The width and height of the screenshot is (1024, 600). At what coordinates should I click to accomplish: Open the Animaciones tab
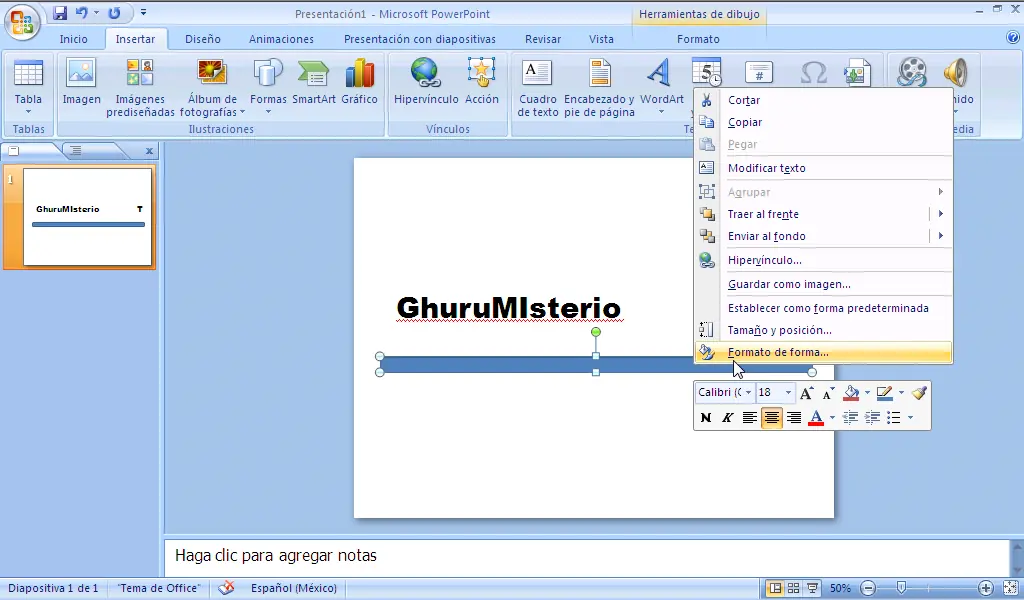click(x=281, y=39)
